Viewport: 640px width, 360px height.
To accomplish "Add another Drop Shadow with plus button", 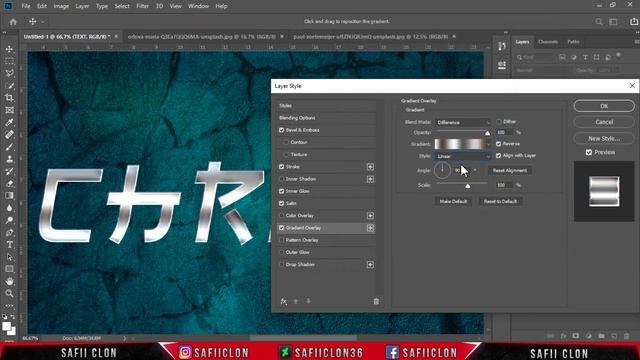I will [370, 264].
